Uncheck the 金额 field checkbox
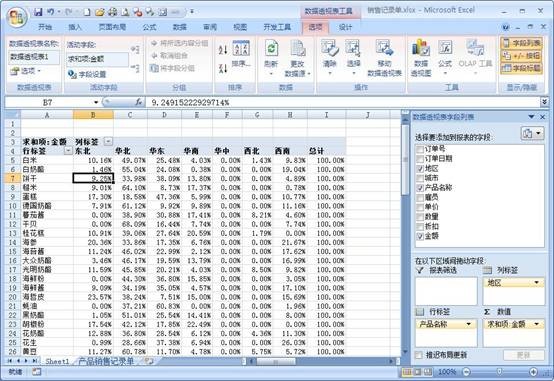Screen dimensions: 554x381 420,236
